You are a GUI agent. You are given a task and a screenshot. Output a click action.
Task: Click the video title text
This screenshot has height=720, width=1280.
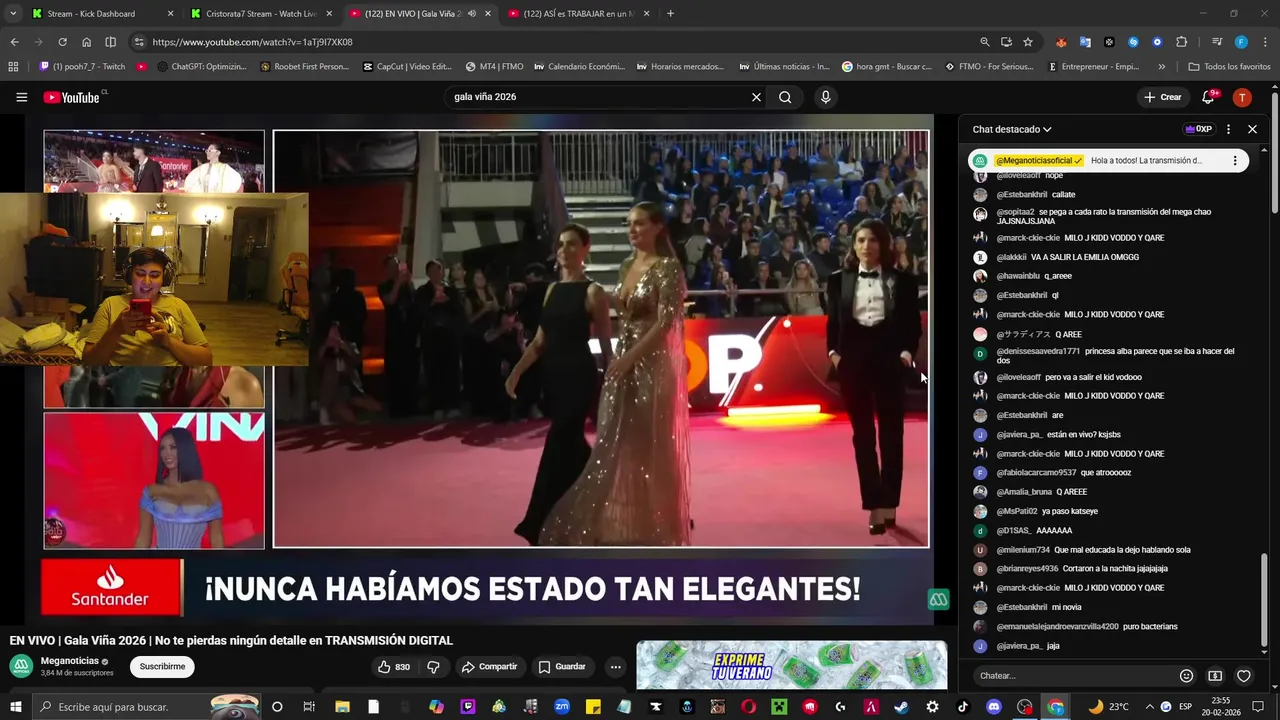[x=231, y=640]
